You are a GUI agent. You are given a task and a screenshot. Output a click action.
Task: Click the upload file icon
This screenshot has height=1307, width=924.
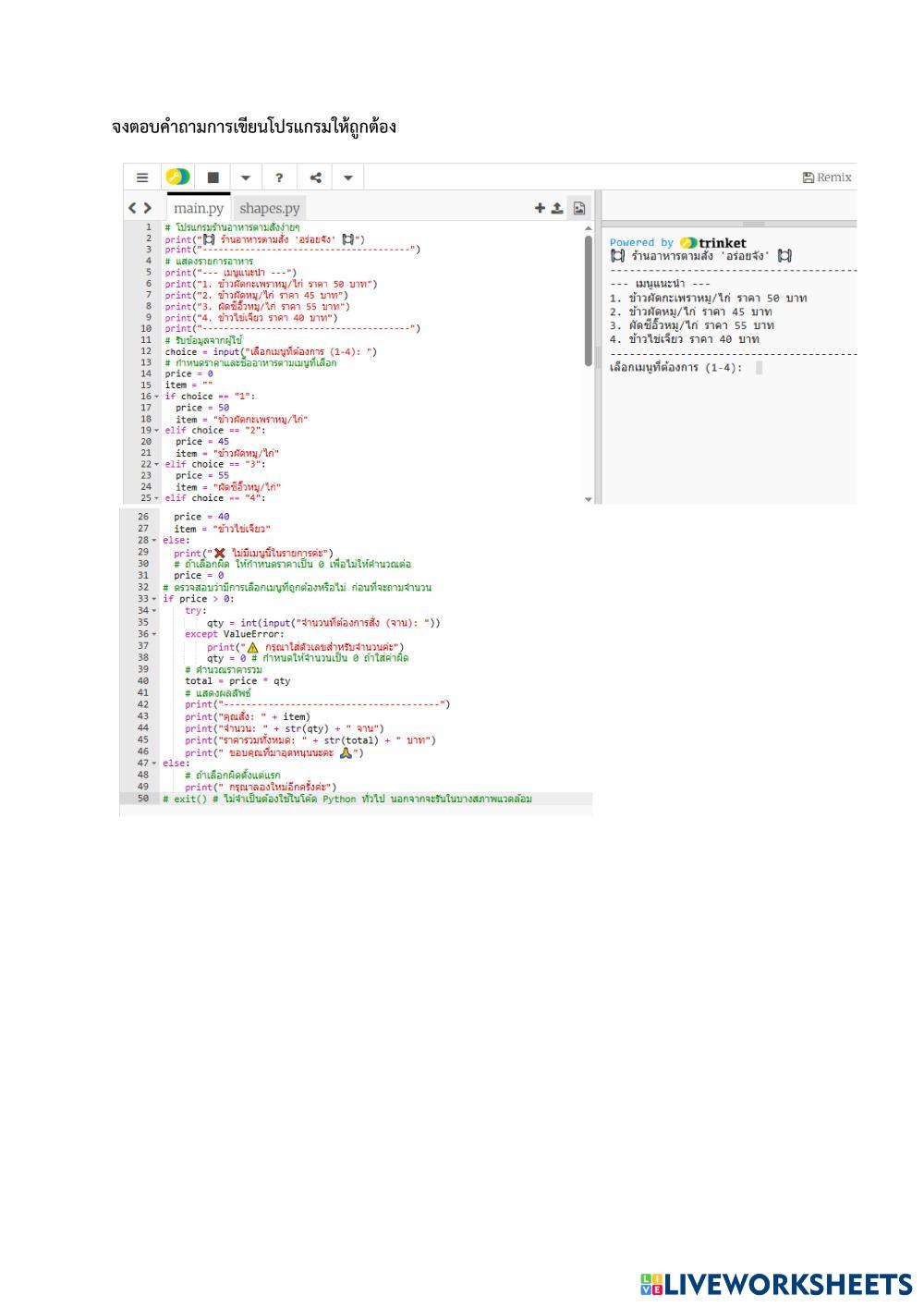tap(557, 209)
